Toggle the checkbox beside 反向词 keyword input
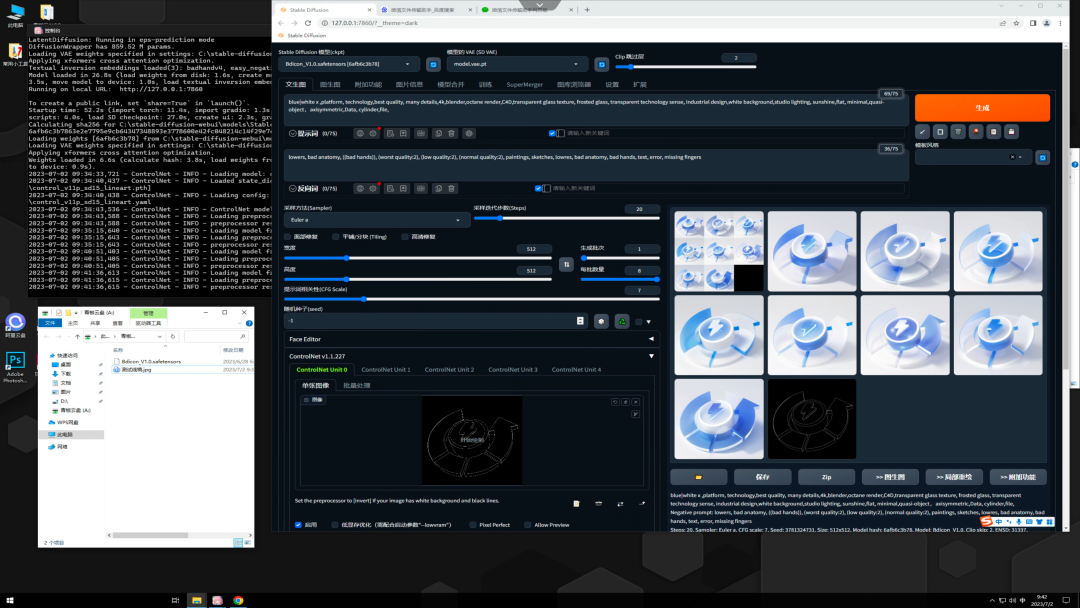 (x=538, y=189)
